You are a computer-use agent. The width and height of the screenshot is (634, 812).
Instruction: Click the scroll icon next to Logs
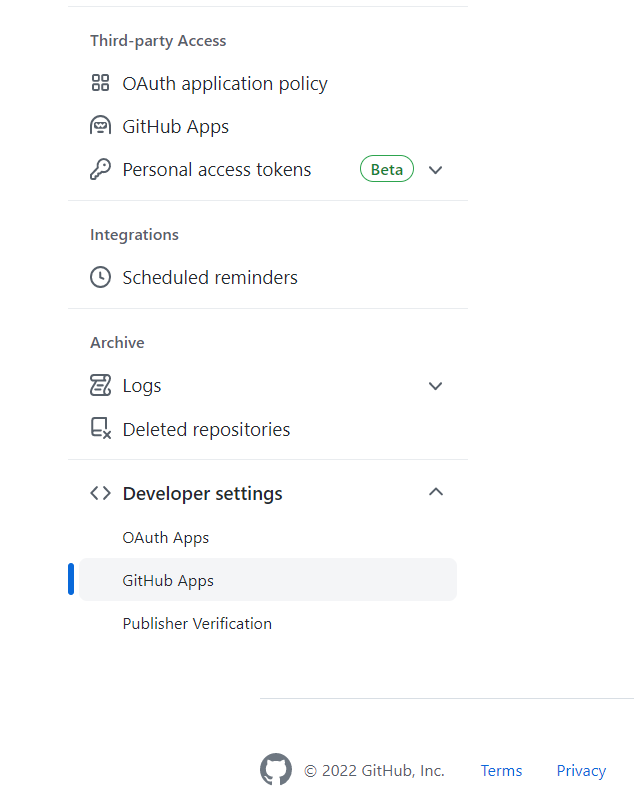(100, 385)
